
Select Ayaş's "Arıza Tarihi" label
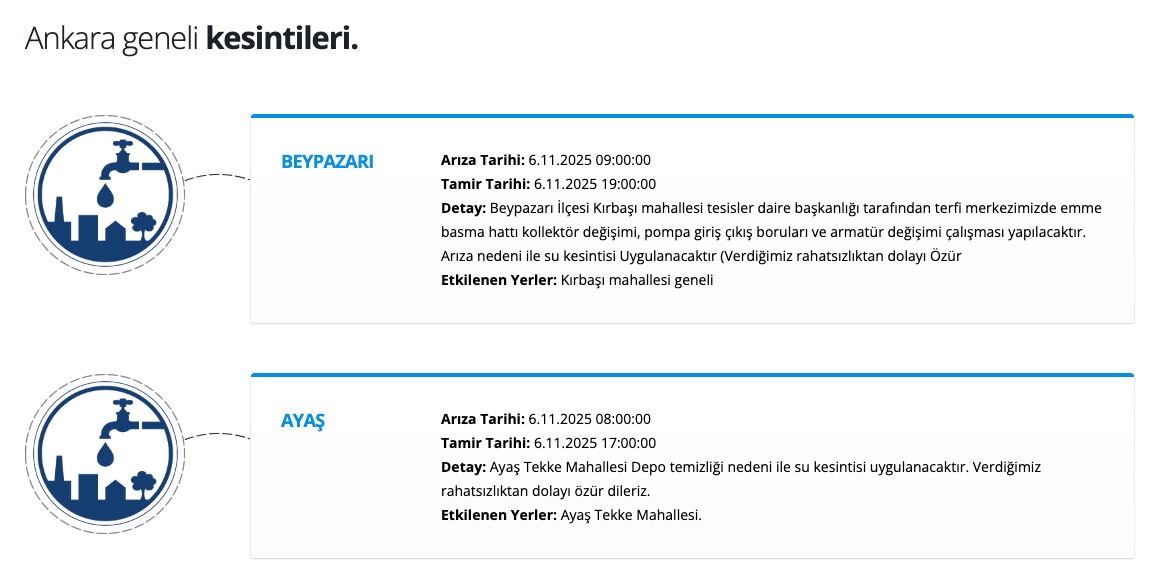(x=482, y=419)
